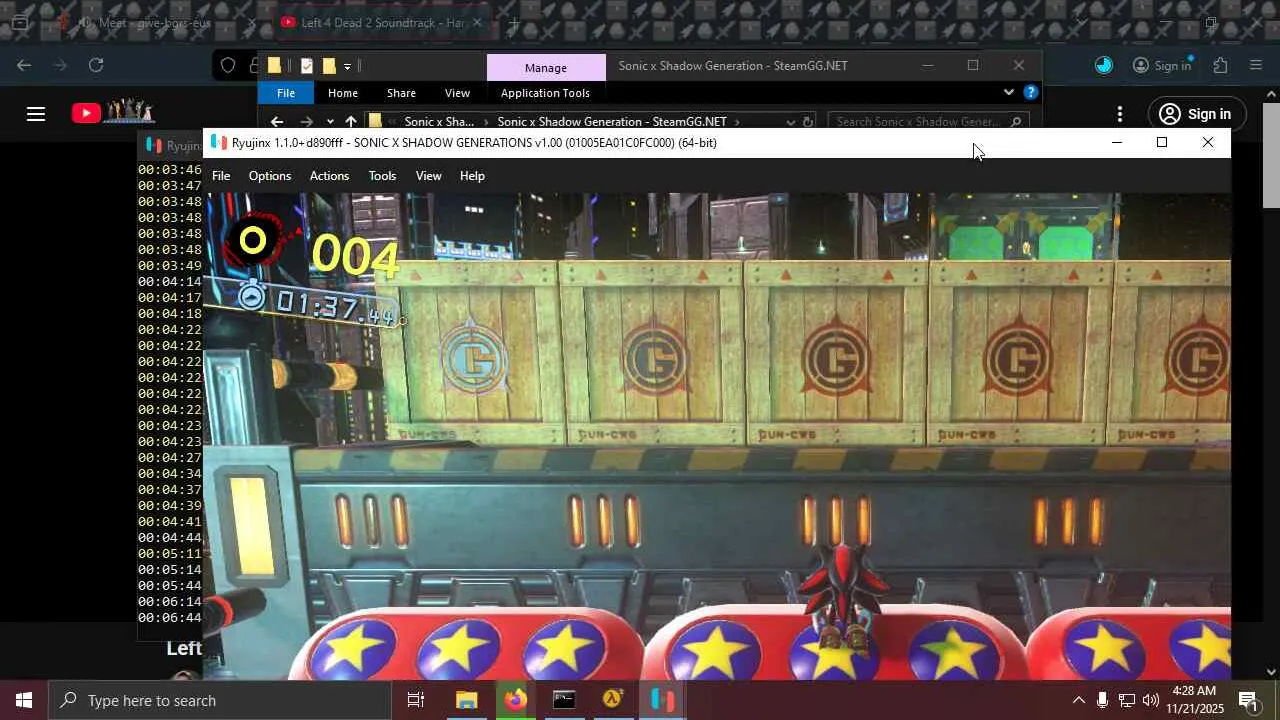This screenshot has width=1280, height=720.
Task: Click the tracking protection shield in the URL bar
Action: point(228,66)
